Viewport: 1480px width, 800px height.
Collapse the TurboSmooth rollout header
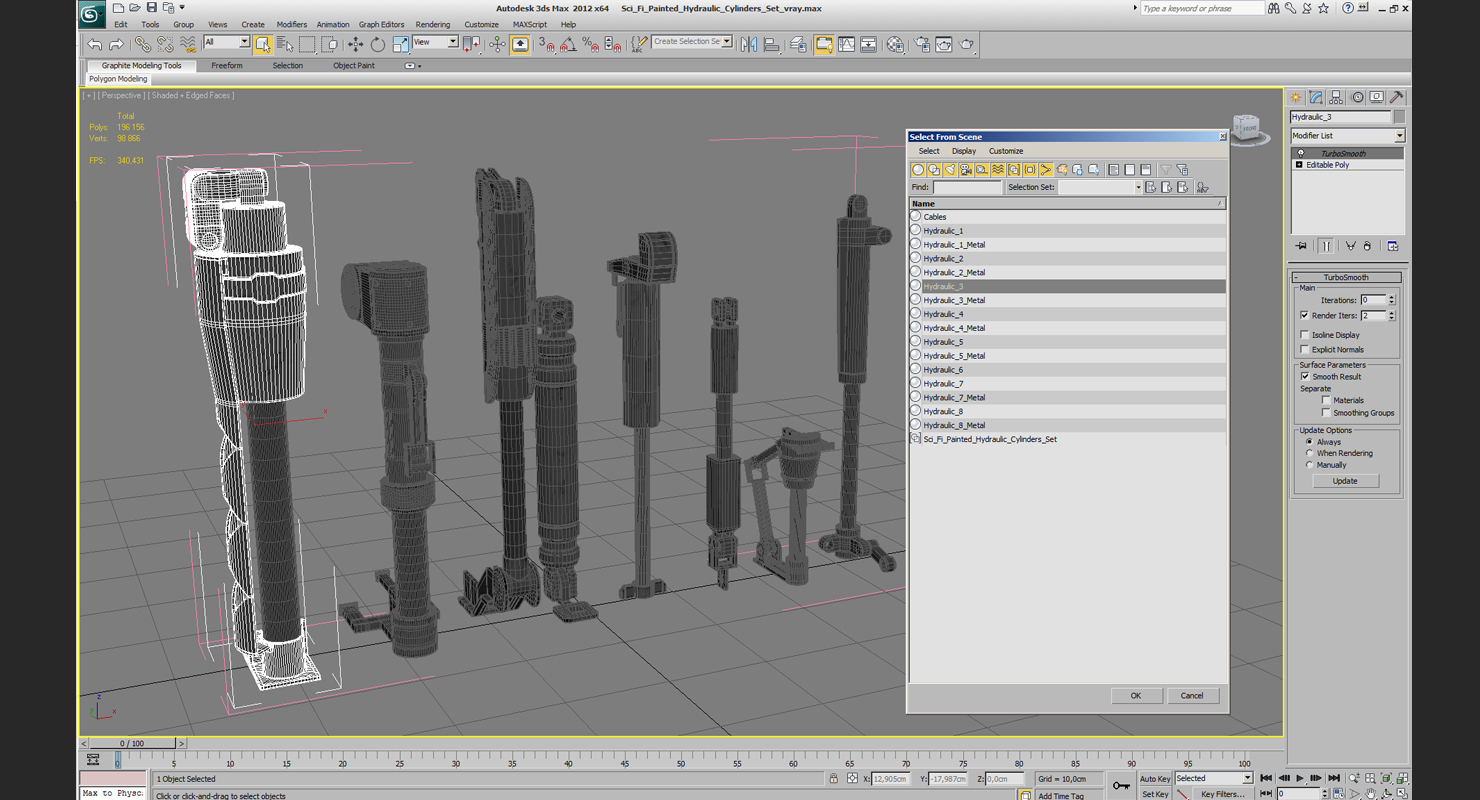point(1345,277)
